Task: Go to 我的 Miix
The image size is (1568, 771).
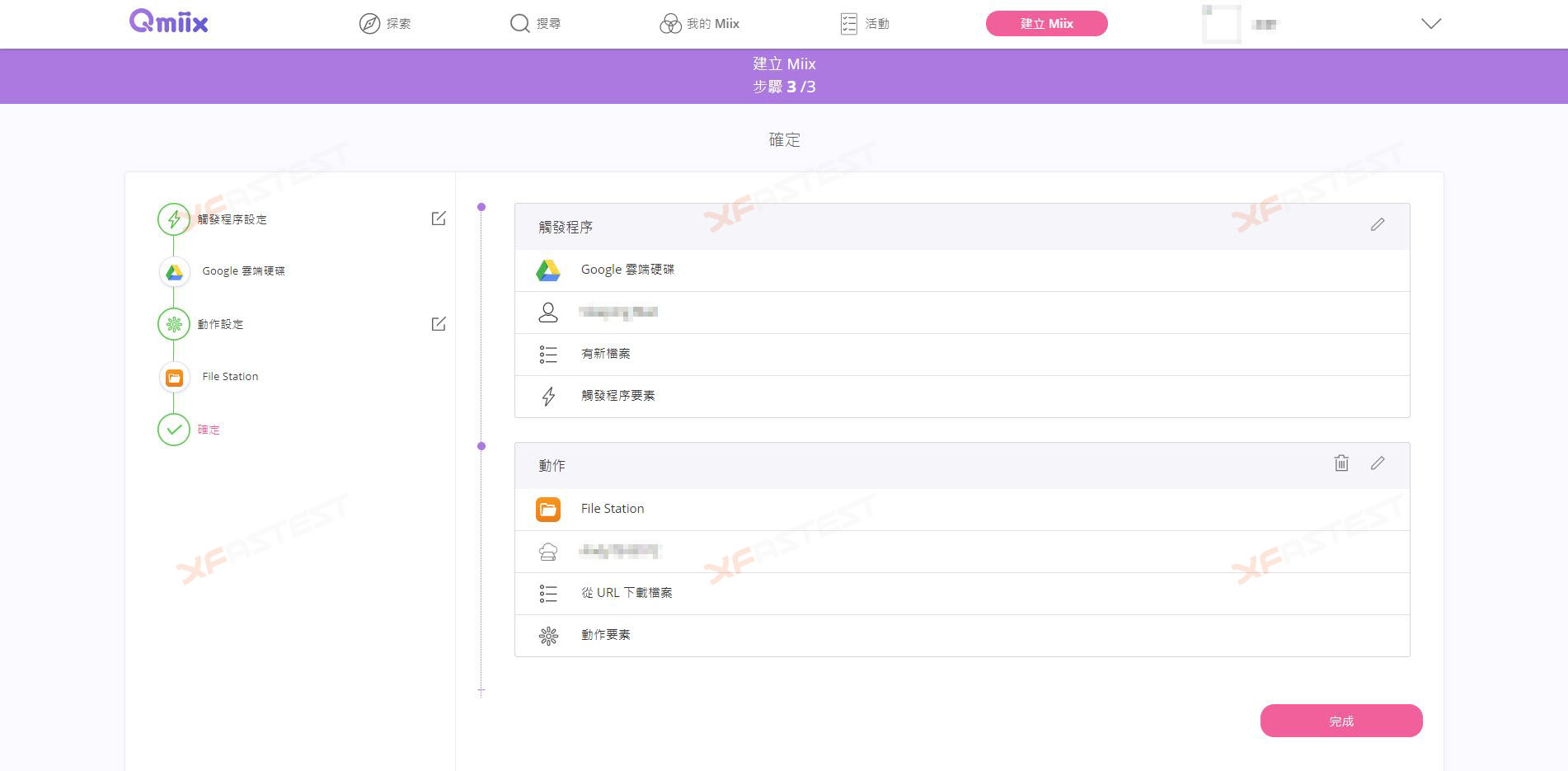Action: (699, 24)
